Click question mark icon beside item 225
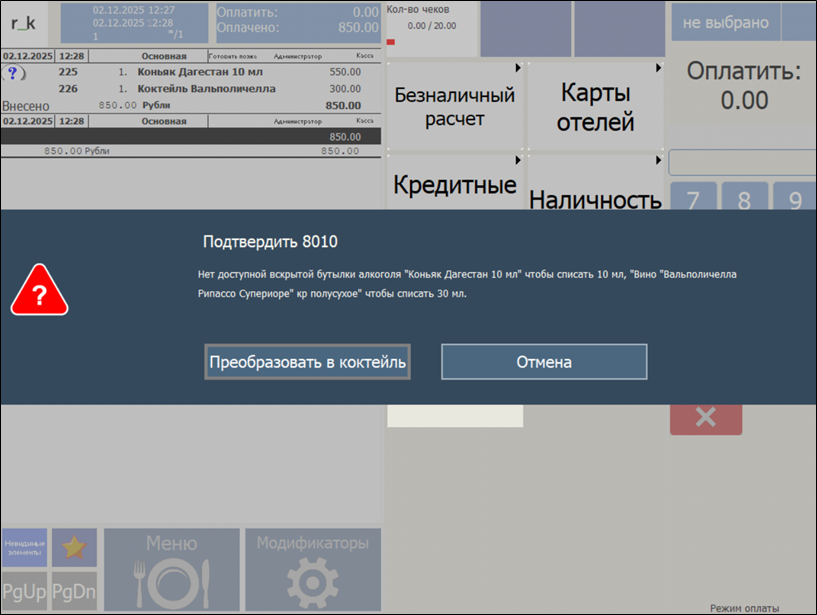This screenshot has height=615, width=817. coord(13,73)
